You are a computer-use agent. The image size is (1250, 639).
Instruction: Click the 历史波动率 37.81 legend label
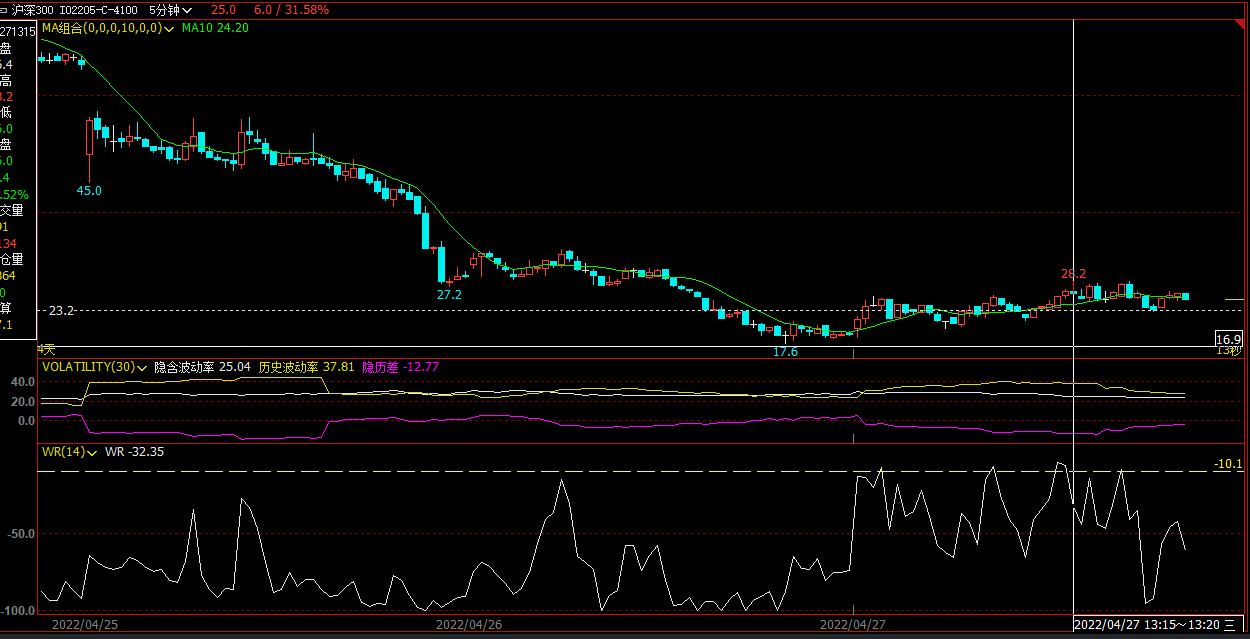306,367
